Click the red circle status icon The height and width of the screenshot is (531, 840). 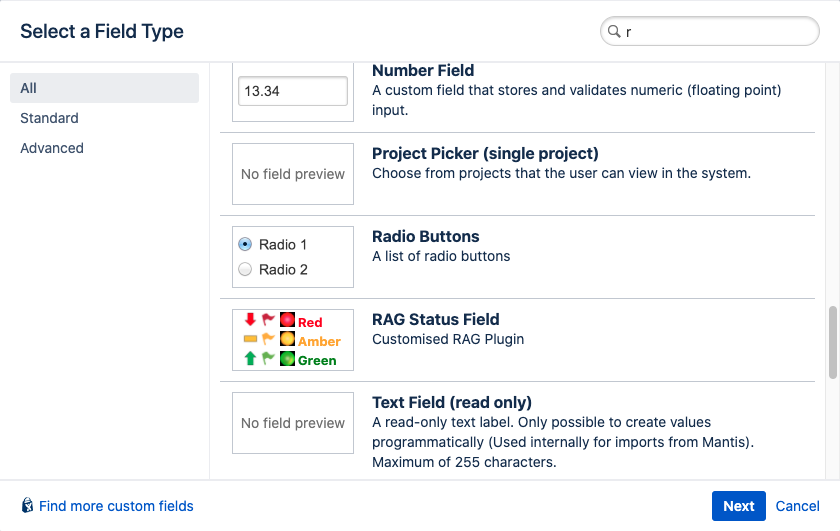tap(287, 320)
